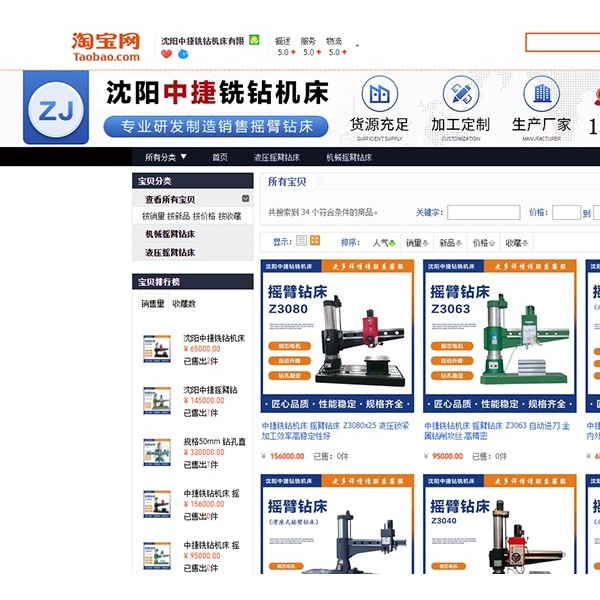The width and height of the screenshot is (600, 600).
Task: Click the 专业研发制造销售摇臂钻床 banner slogan
Action: pyautogui.click(x=216, y=126)
